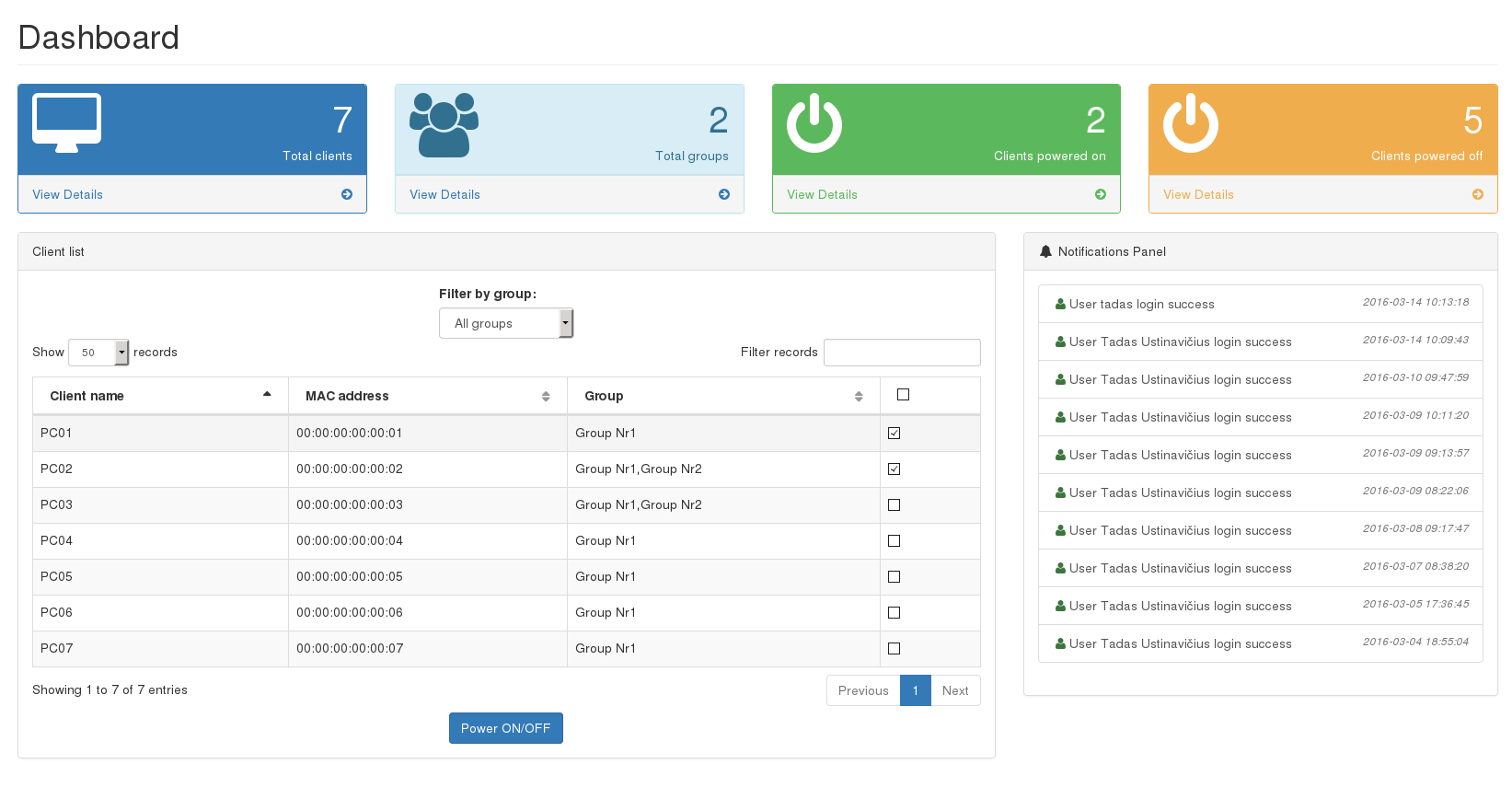The image size is (1512, 799).
Task: Click the PC04 client name cell
Action: point(161,540)
